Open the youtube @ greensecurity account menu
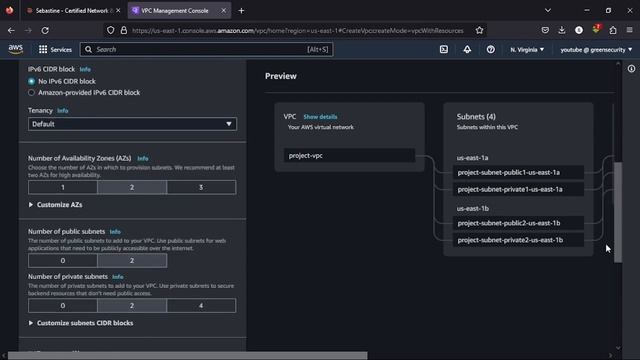 [x=596, y=49]
